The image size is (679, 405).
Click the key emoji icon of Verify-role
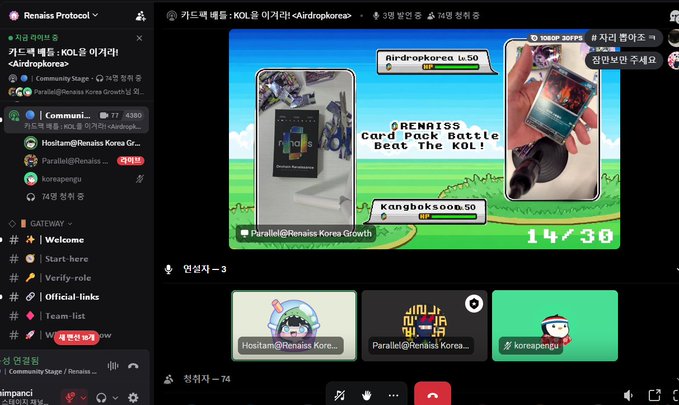(x=30, y=278)
